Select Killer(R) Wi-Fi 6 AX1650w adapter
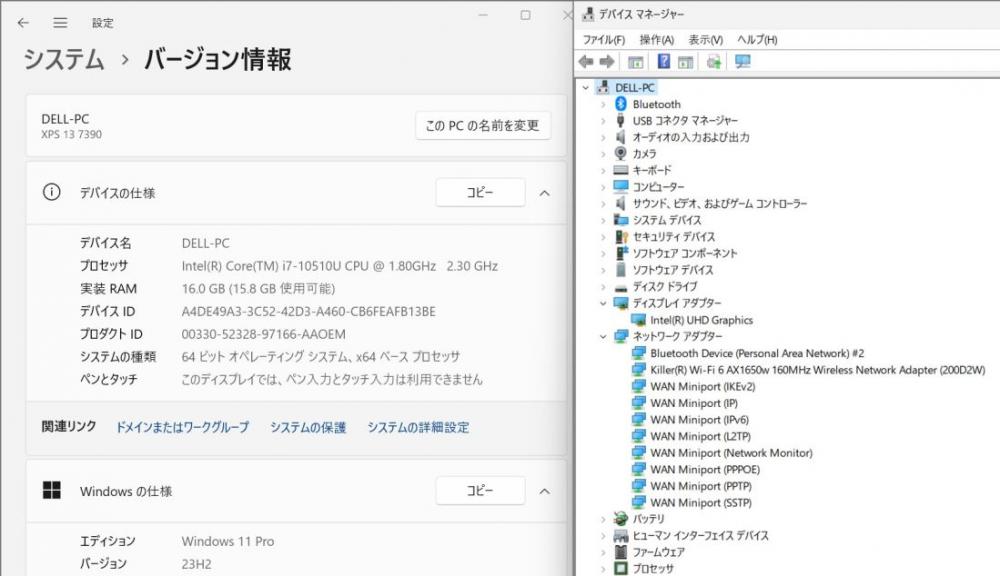Viewport: 1000px width, 576px height. click(x=817, y=370)
